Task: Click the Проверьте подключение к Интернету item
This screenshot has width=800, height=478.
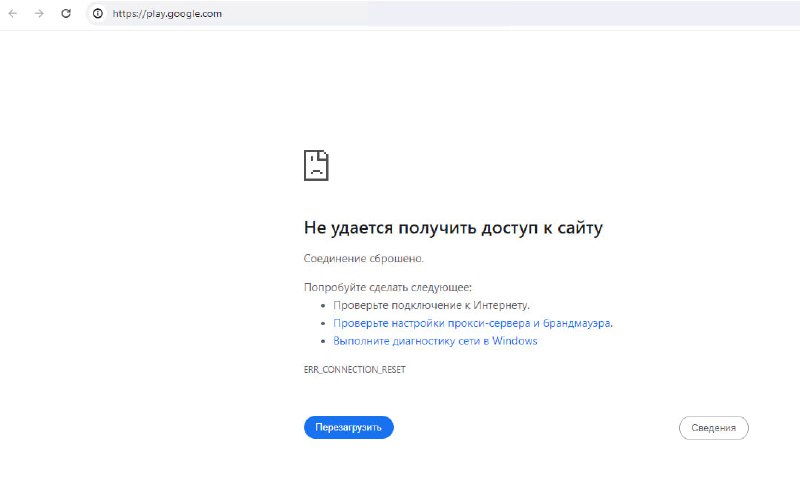Action: pyautogui.click(x=431, y=305)
